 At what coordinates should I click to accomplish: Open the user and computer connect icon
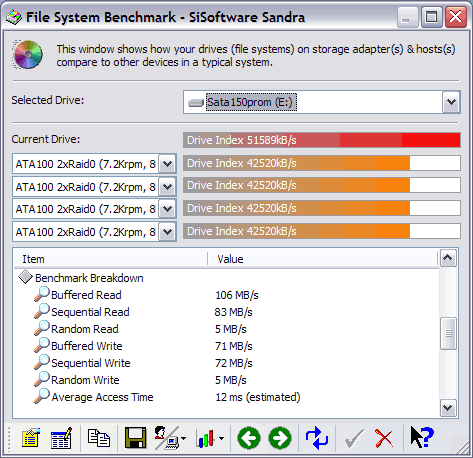point(167,438)
